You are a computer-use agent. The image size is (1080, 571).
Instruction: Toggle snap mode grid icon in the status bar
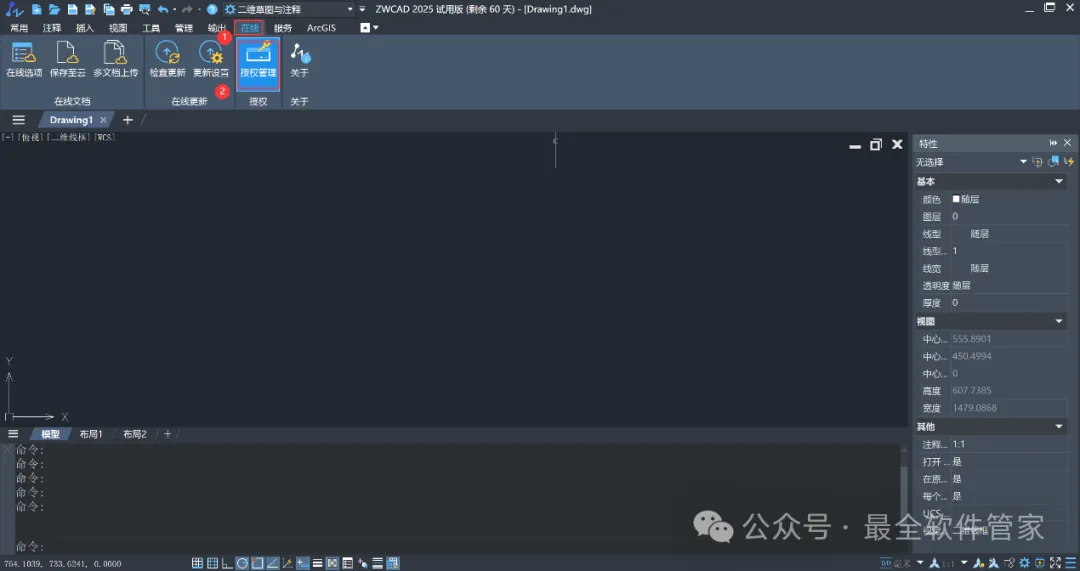point(198,563)
